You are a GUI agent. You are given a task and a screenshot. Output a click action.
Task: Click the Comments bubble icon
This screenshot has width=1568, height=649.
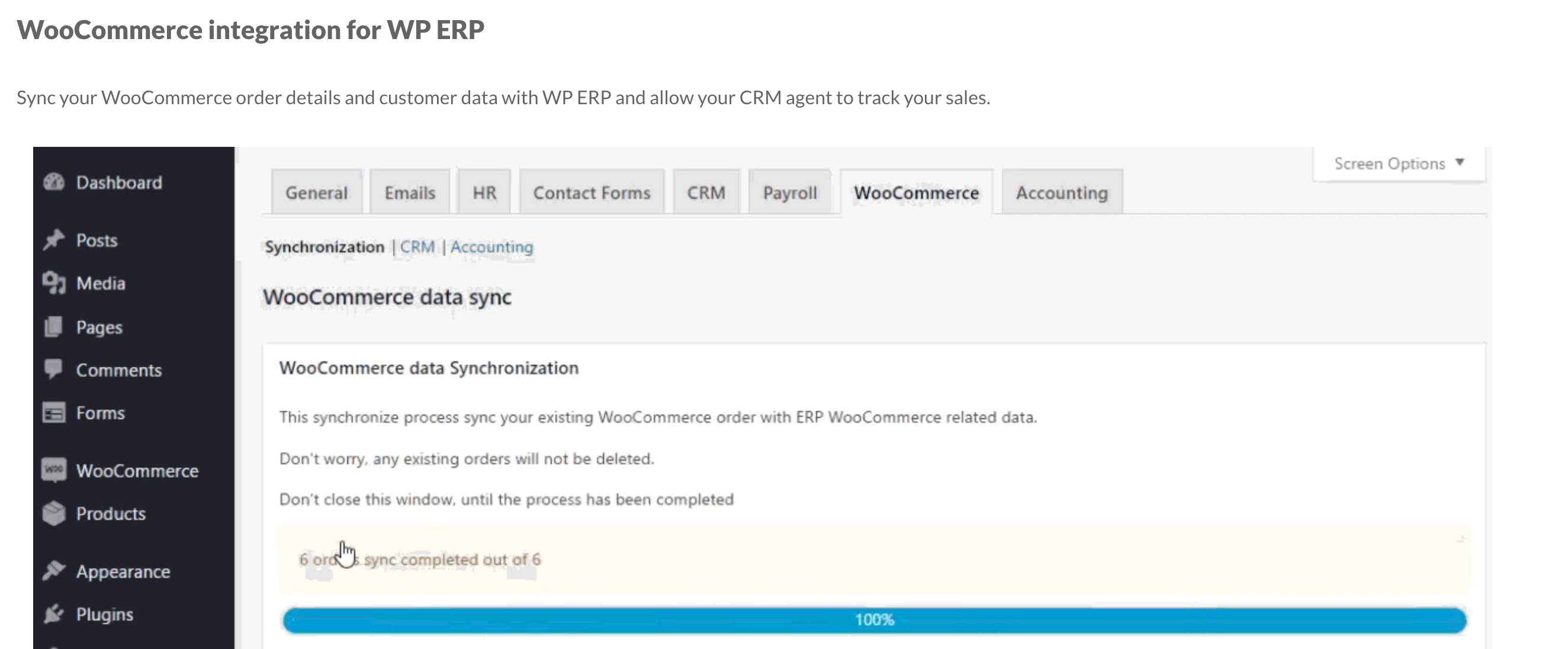[x=53, y=370]
